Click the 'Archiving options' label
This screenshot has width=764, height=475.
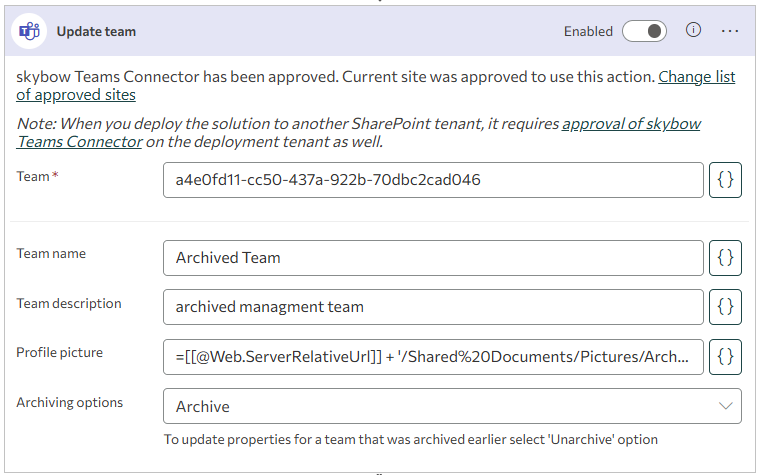click(x=69, y=402)
